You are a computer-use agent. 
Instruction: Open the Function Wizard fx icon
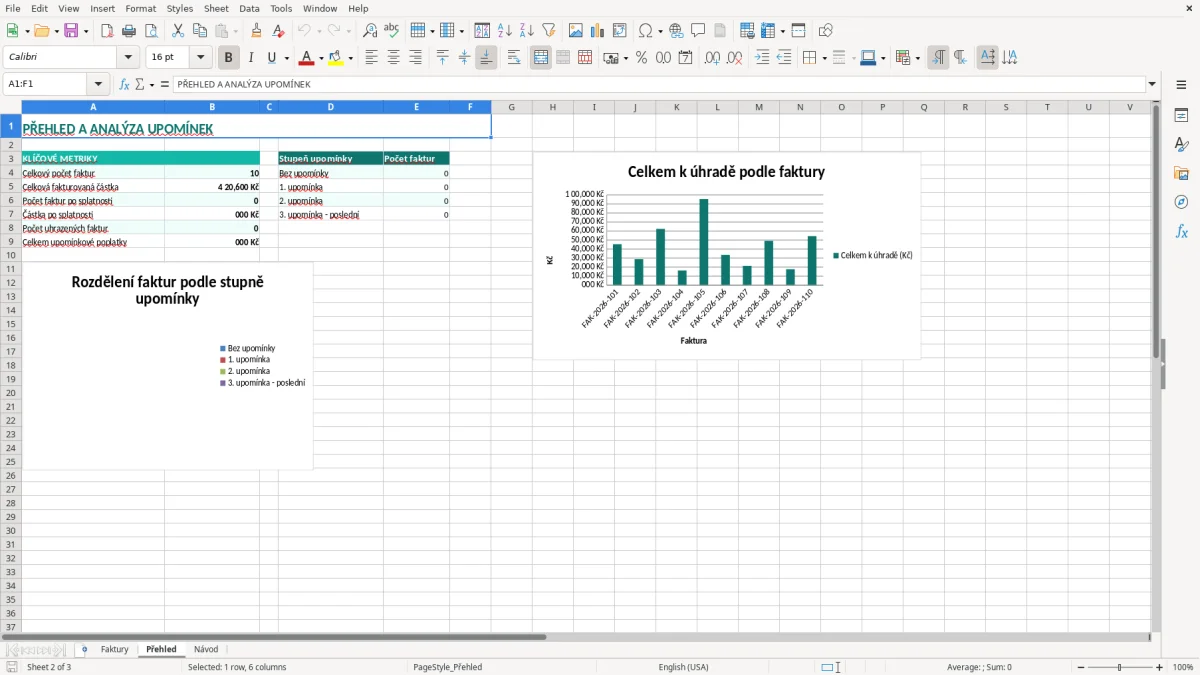[x=125, y=85]
